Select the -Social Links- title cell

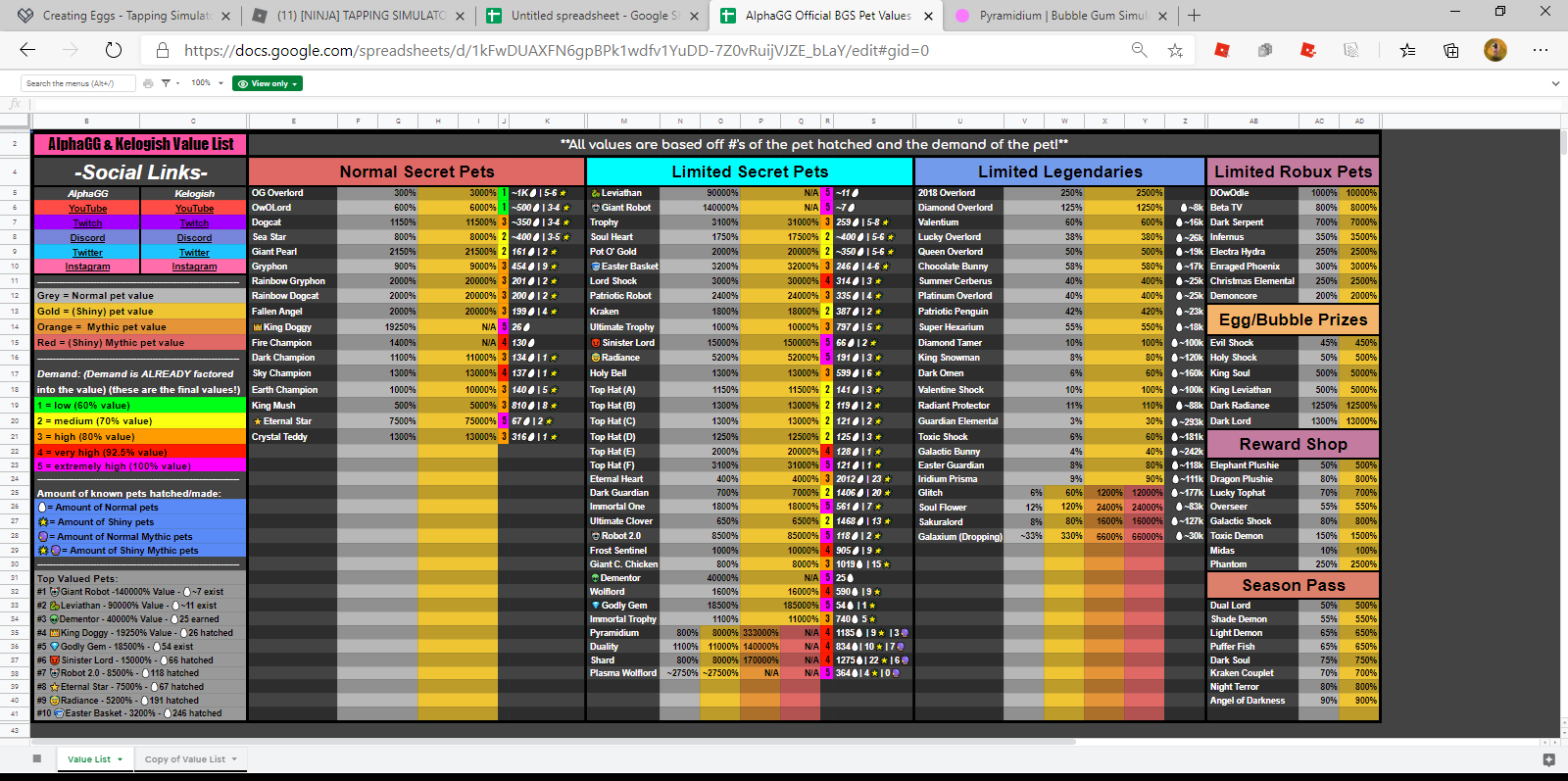click(x=139, y=172)
